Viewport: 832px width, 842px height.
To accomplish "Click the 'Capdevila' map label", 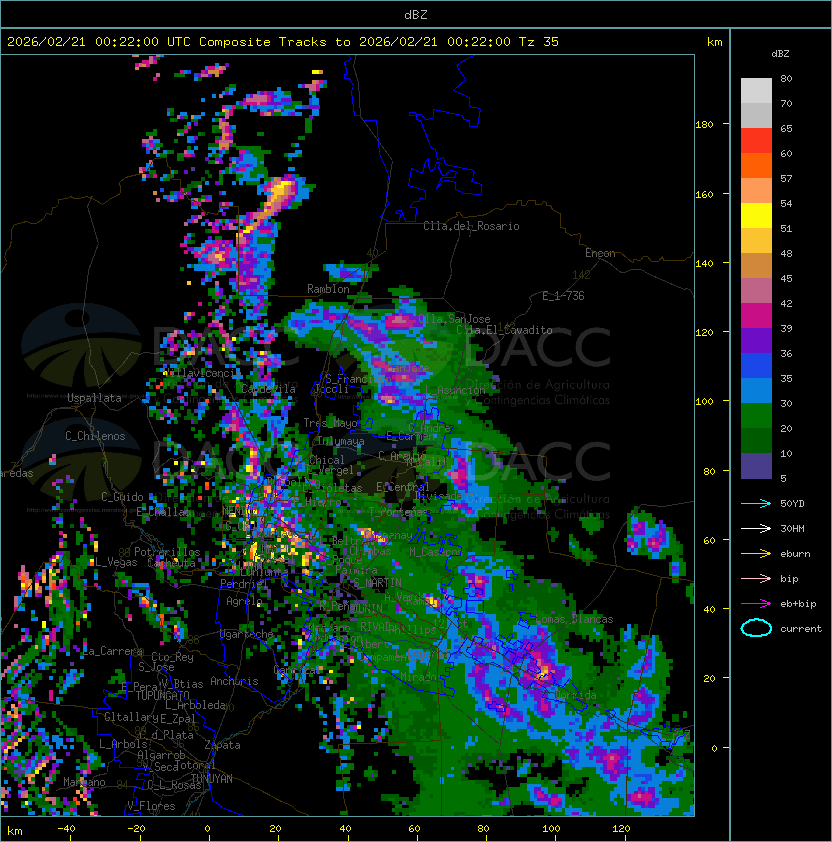I will coord(268,389).
